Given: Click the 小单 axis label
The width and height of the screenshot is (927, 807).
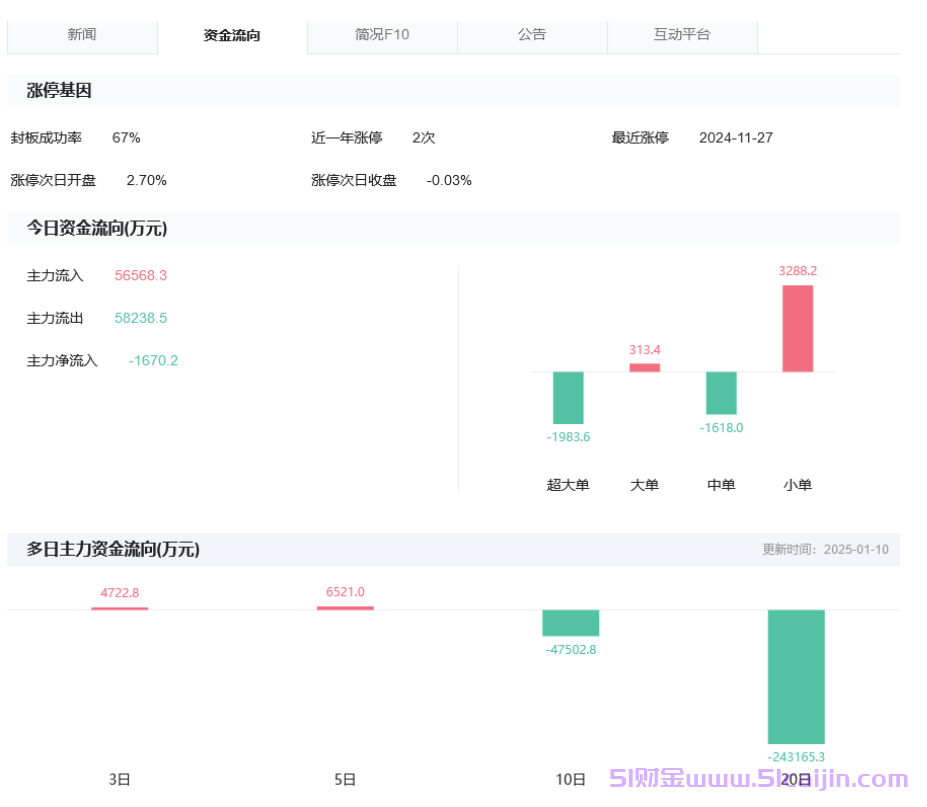Looking at the screenshot, I should point(798,485).
